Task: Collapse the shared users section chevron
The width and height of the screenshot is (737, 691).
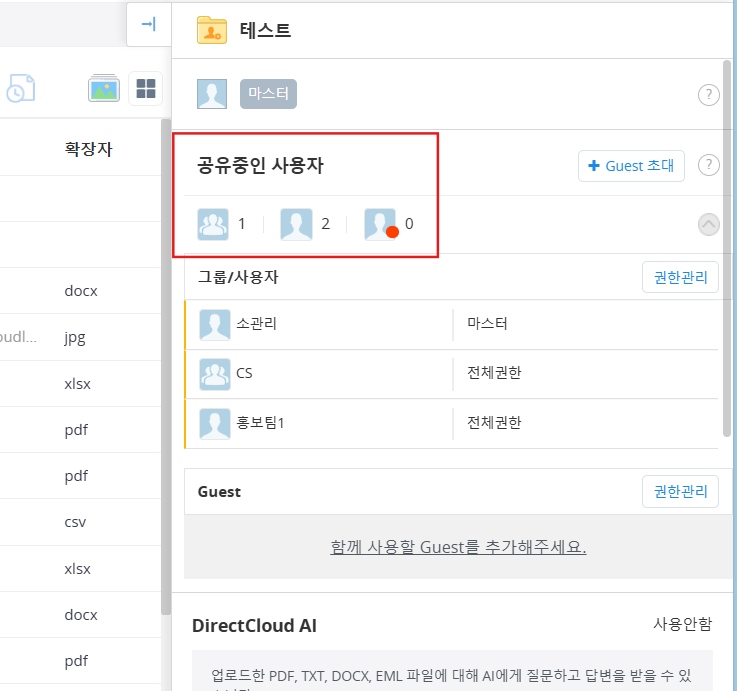Action: coord(708,224)
